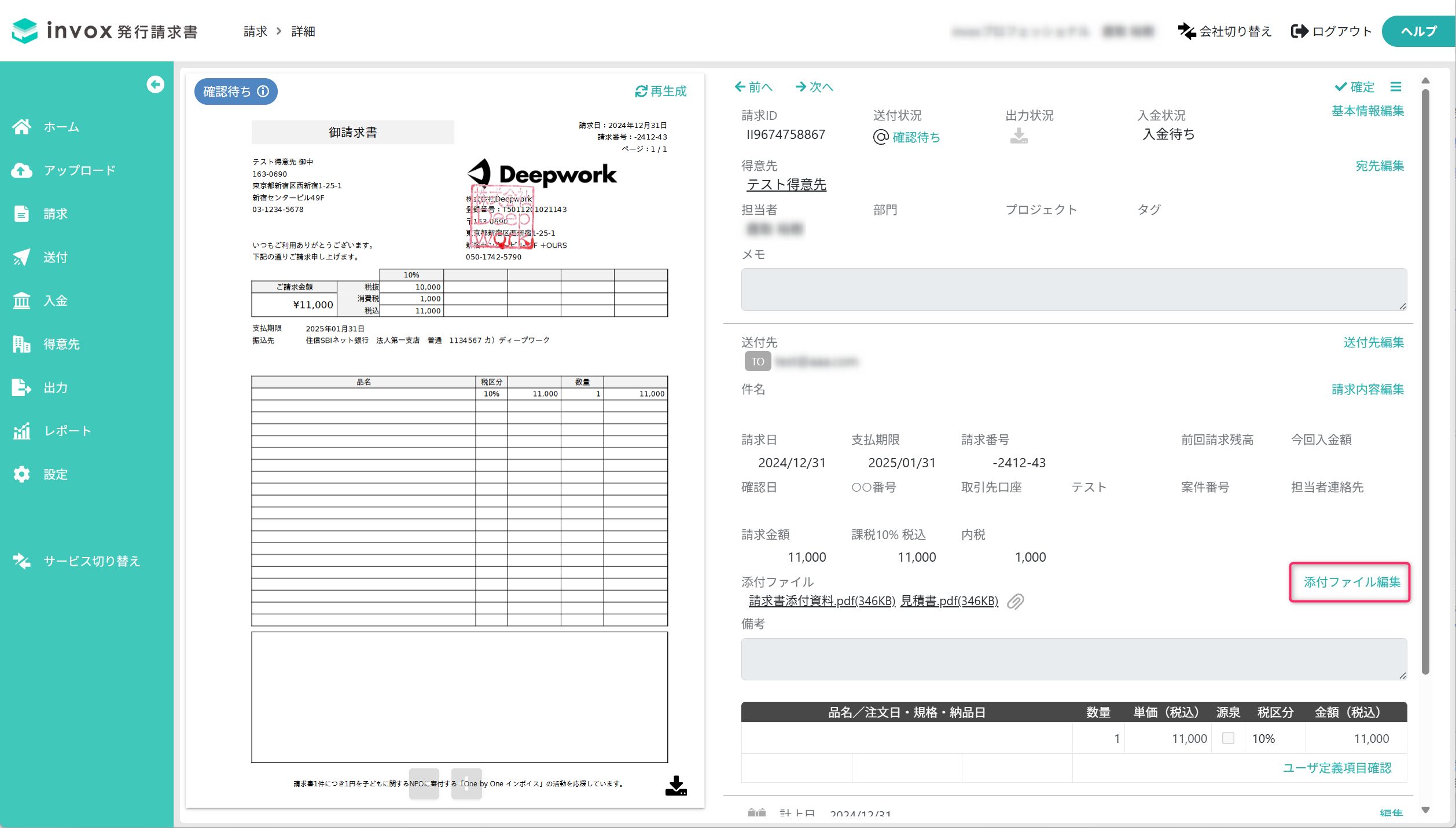Collapse the sidebar with the arrow icon

[155, 85]
